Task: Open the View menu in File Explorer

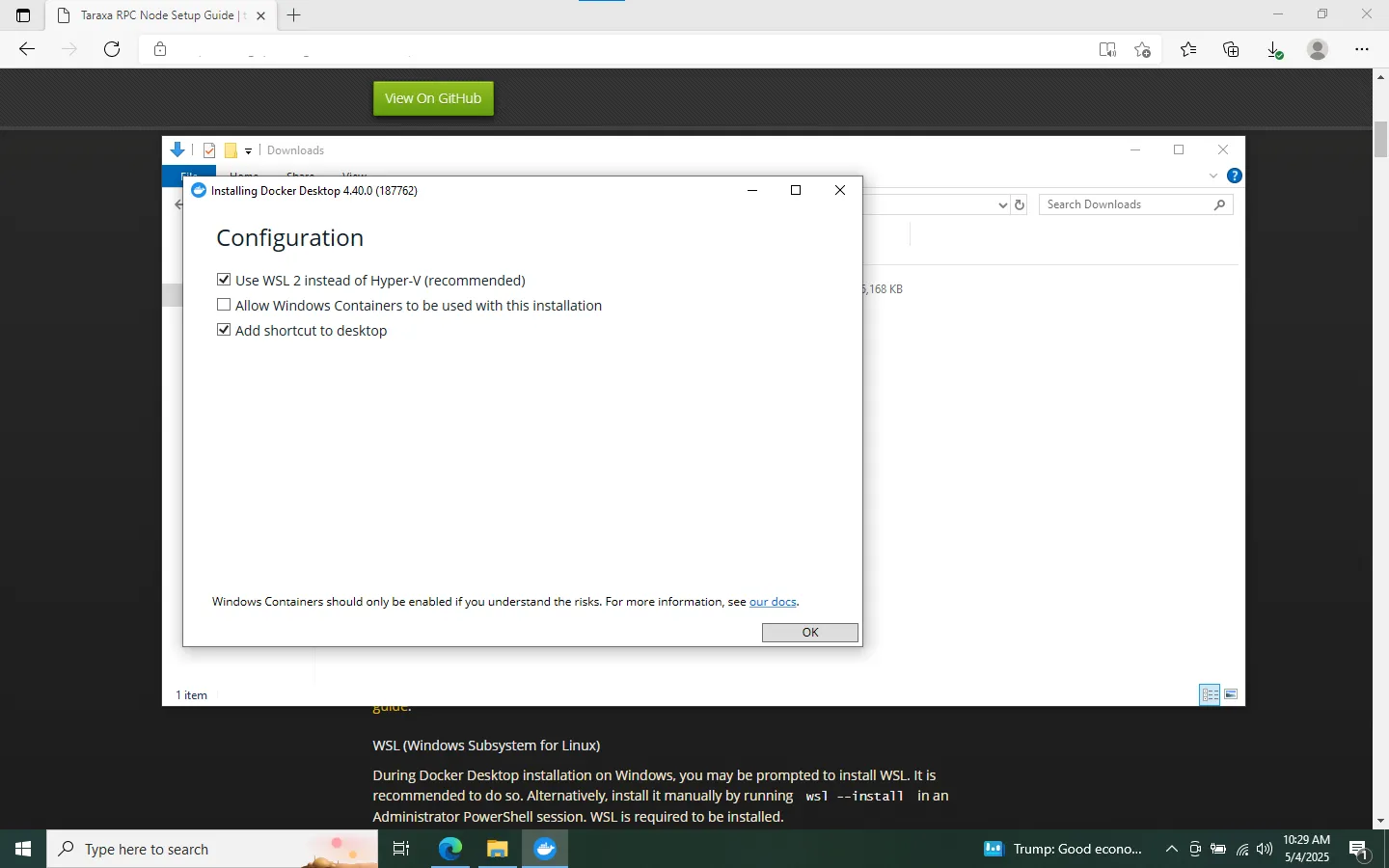Action: (353, 176)
